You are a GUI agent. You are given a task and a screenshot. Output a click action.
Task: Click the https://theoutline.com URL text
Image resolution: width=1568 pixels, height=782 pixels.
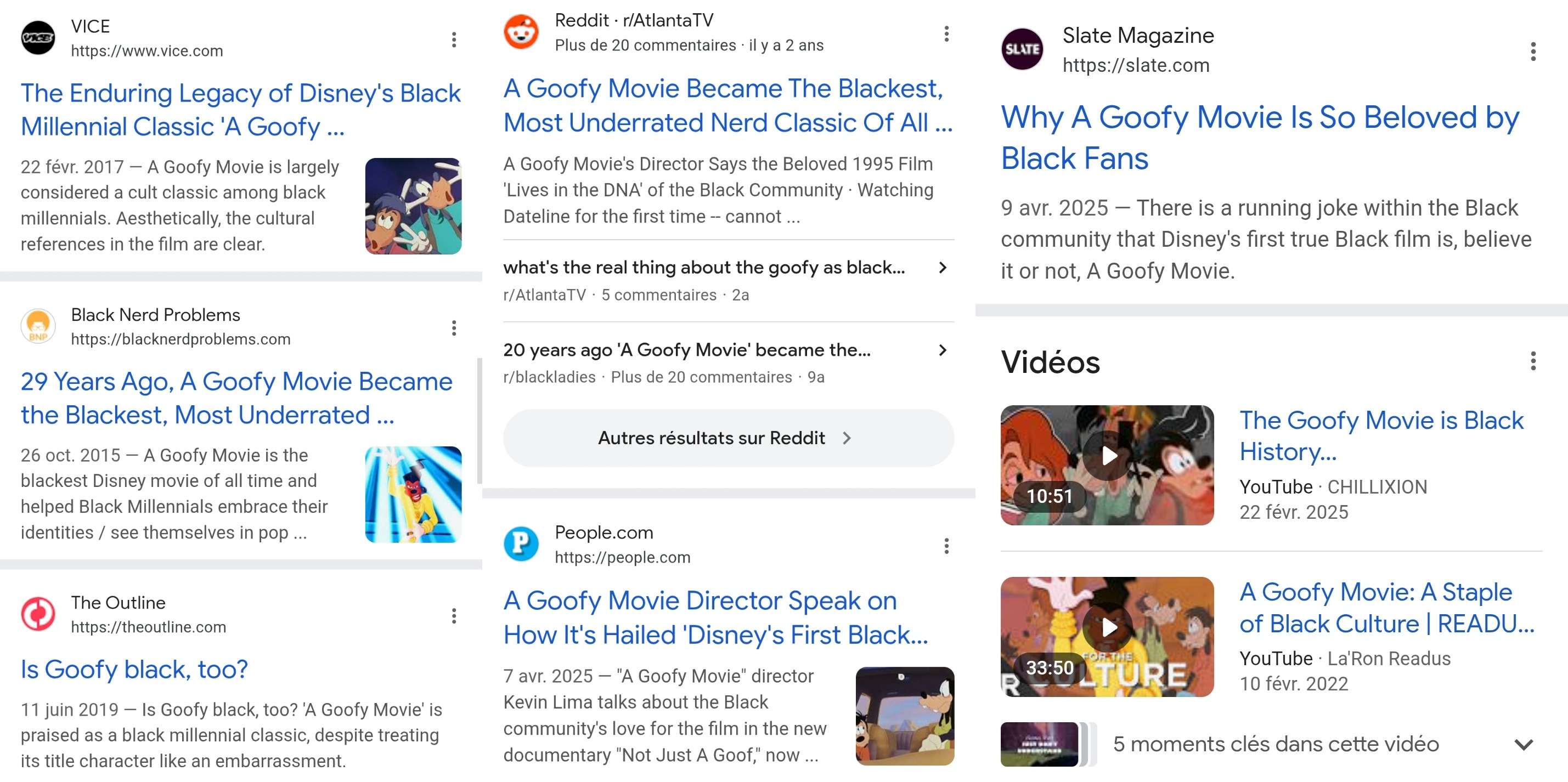[149, 627]
